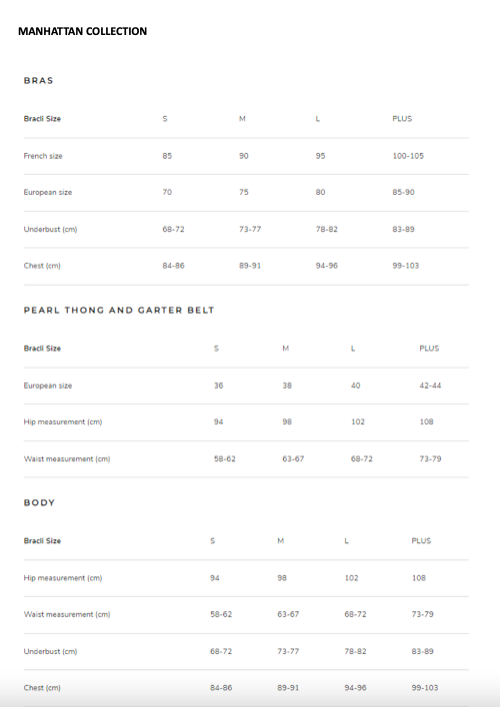500x707 pixels.
Task: Select Chest value 99-103 in Body table
Action: tap(425, 688)
